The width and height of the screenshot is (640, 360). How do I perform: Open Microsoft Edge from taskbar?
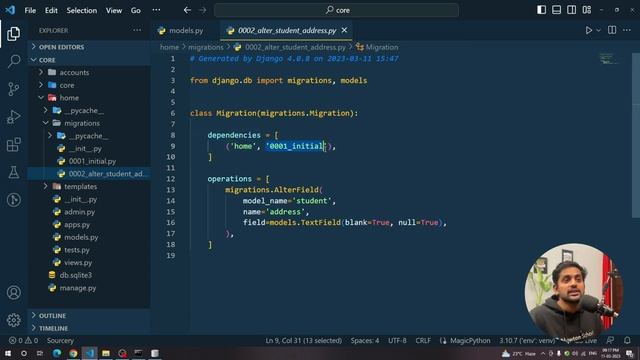(57, 353)
